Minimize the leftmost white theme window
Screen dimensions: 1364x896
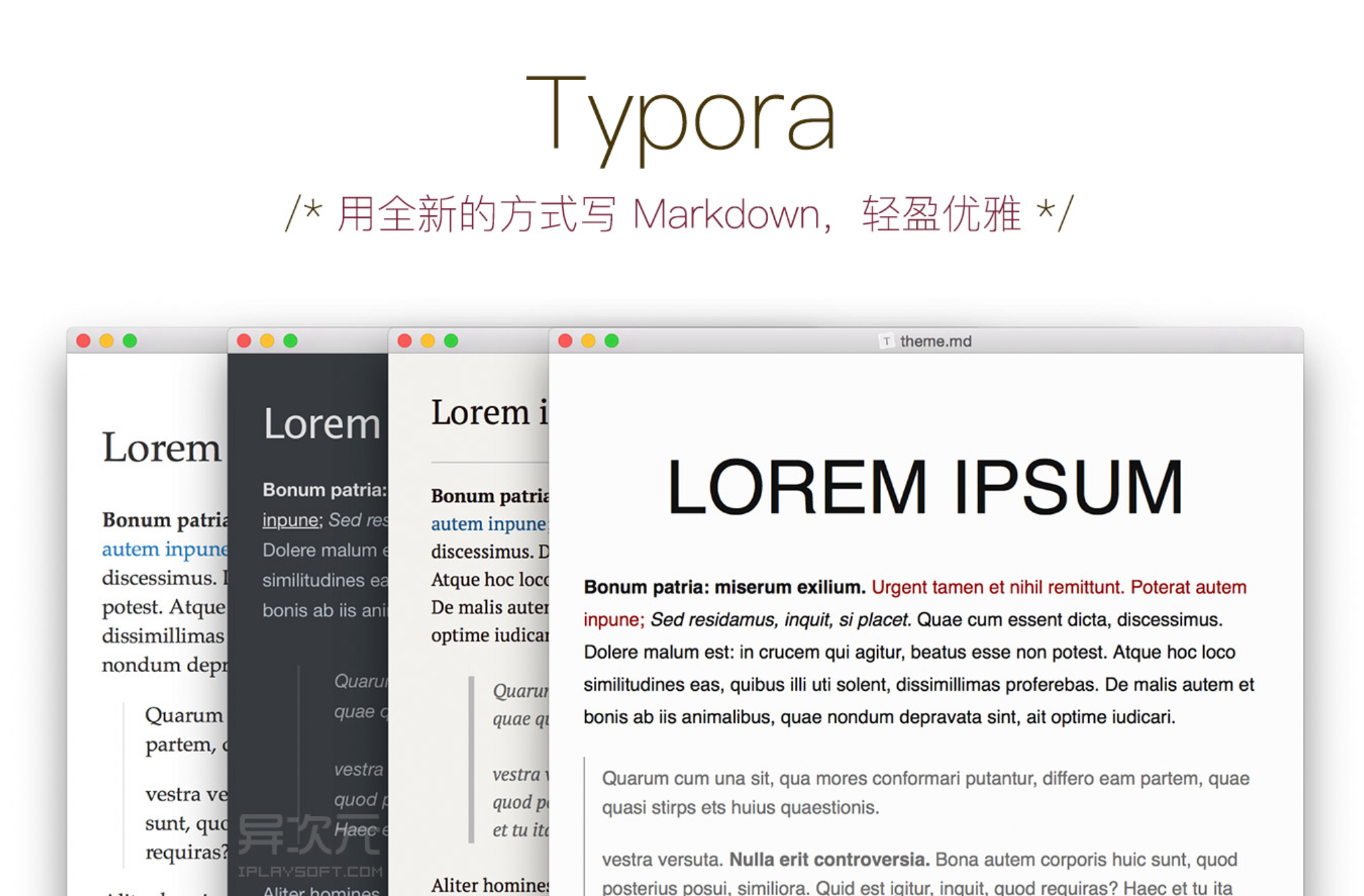[106, 341]
